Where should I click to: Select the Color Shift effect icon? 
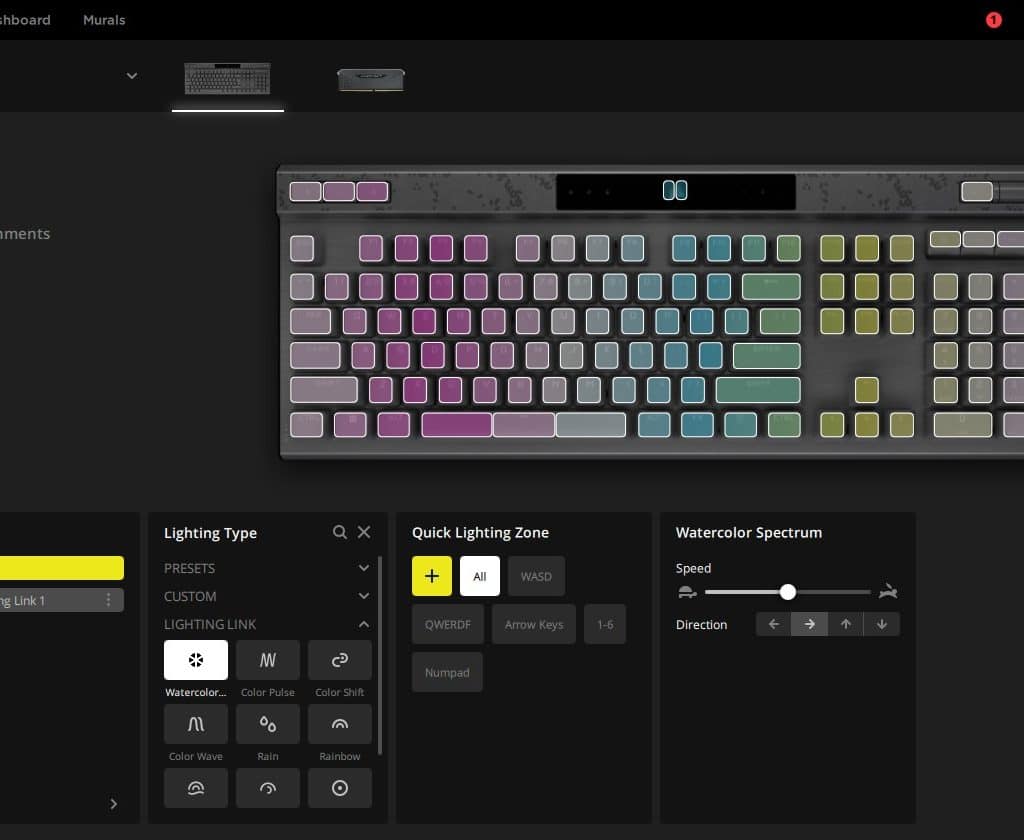coord(340,660)
